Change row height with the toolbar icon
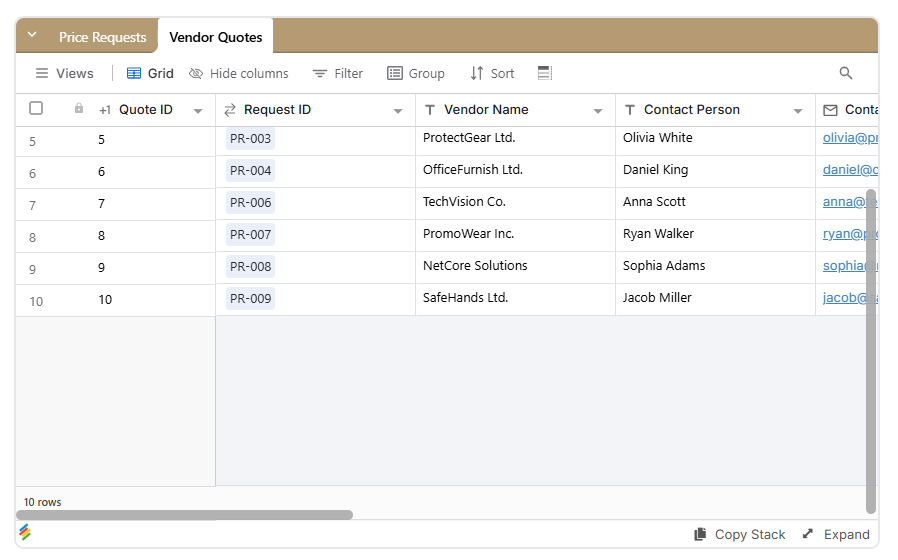The image size is (898, 560). [545, 73]
